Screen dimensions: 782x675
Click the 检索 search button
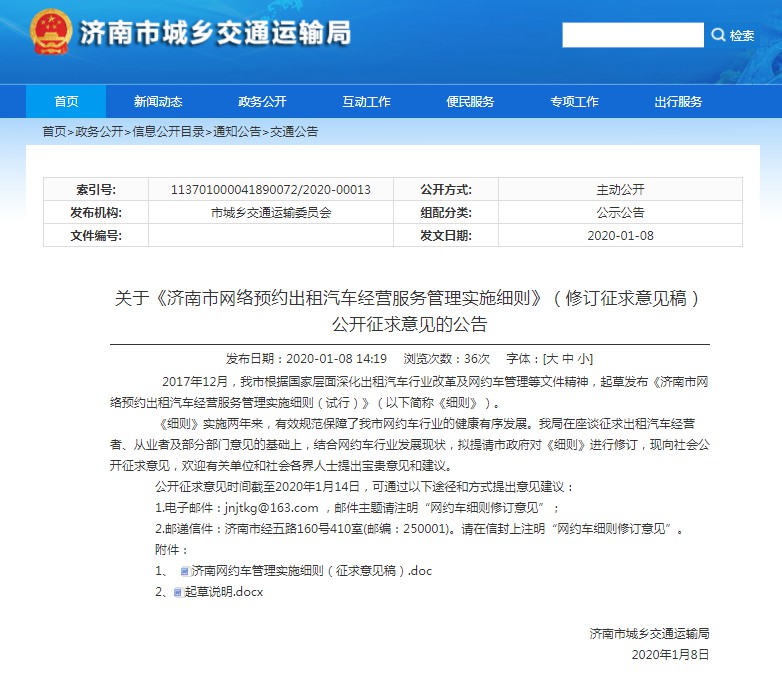(x=742, y=35)
